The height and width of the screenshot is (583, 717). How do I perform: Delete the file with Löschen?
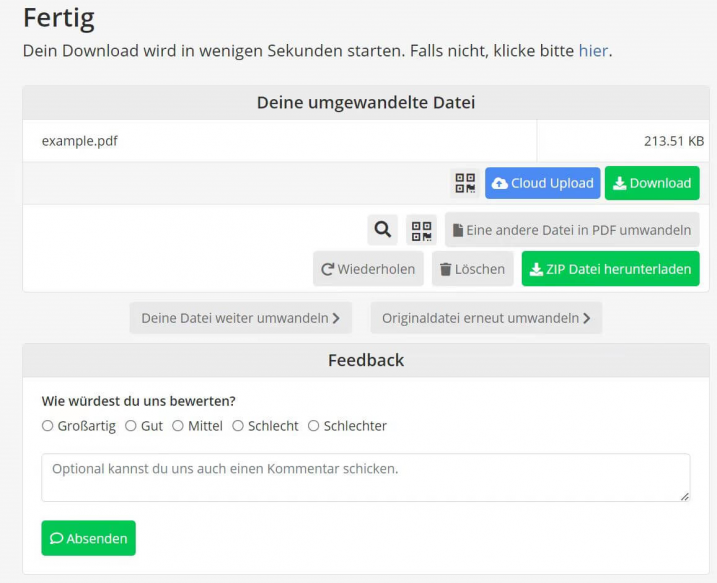click(x=472, y=269)
